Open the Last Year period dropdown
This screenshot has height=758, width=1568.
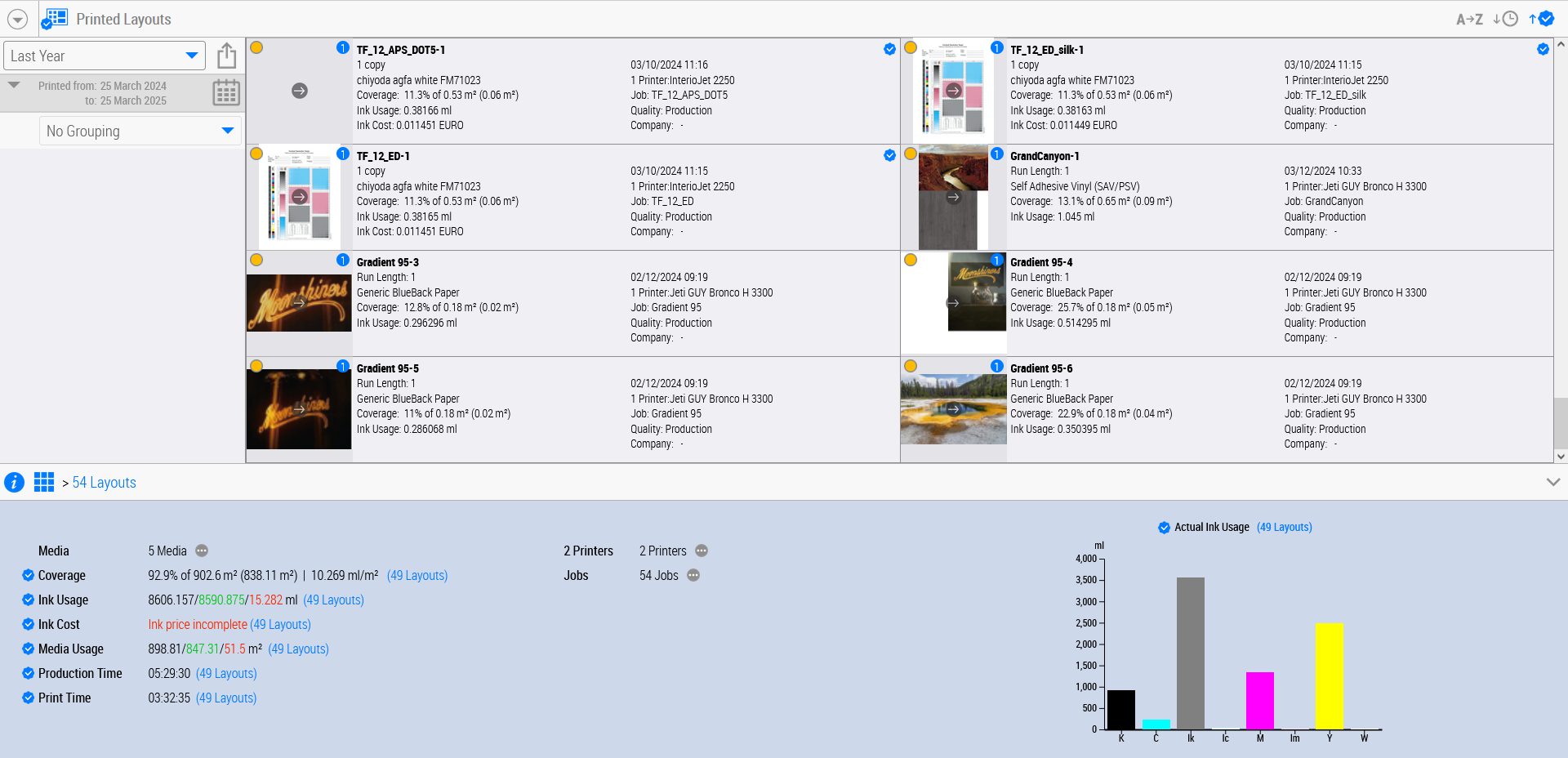104,56
